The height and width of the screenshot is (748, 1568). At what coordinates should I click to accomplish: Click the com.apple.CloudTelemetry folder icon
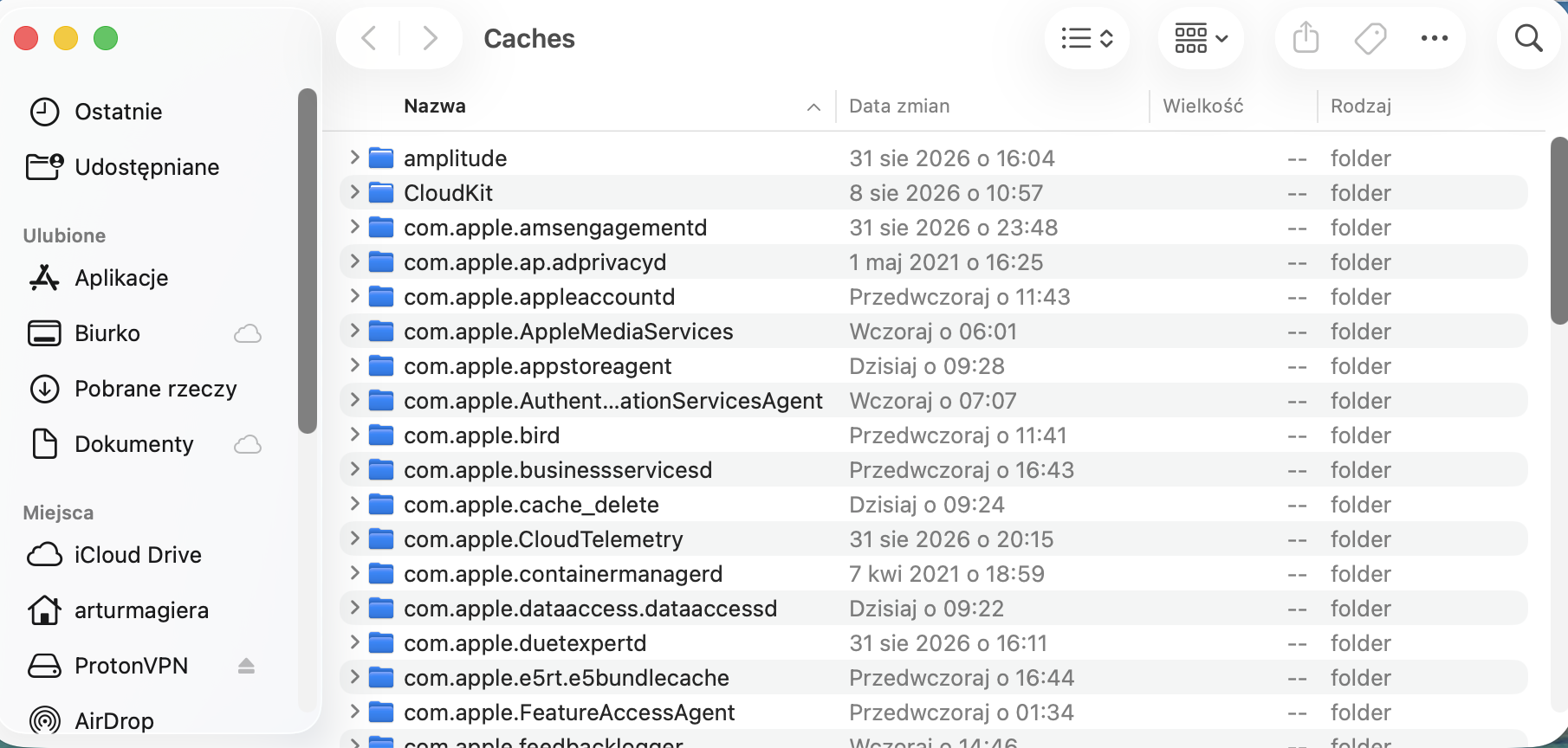coord(381,538)
